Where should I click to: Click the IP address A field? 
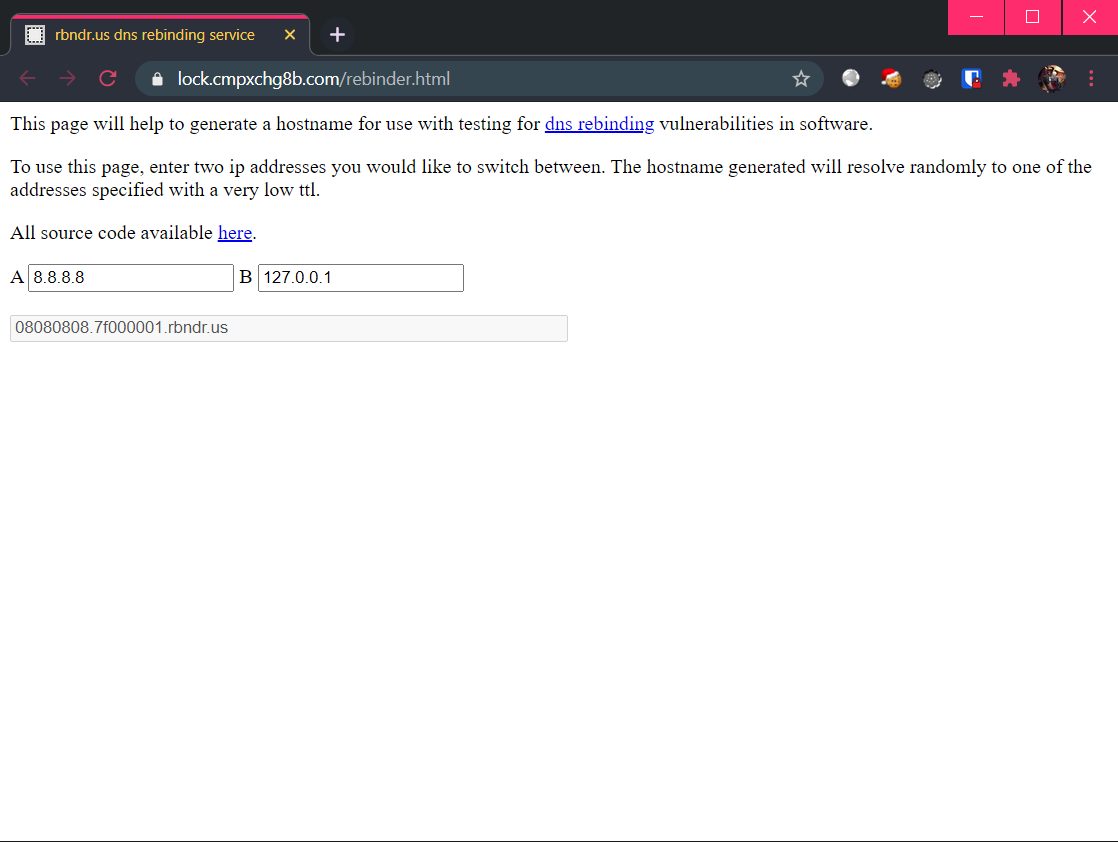click(130, 278)
